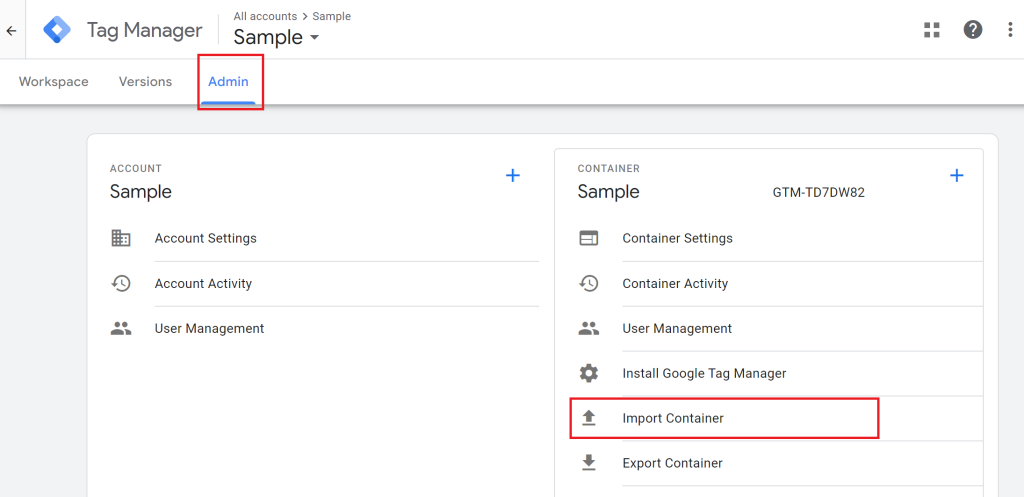Click the Account Settings building icon
Image resolution: width=1024 pixels, height=497 pixels.
coord(121,238)
